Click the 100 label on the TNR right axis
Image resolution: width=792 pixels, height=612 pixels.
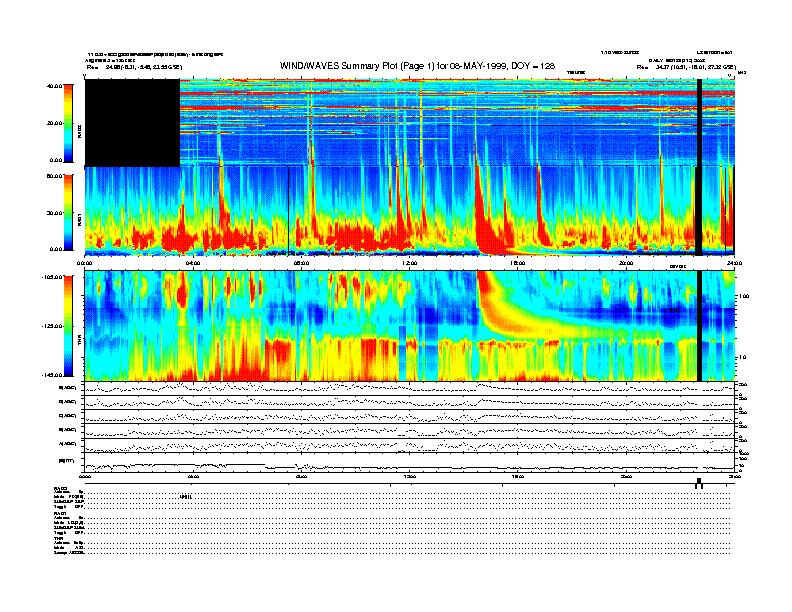(745, 296)
